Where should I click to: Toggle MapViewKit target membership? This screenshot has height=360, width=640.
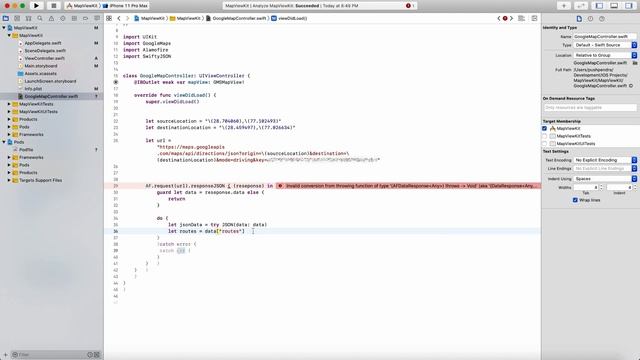544,128
